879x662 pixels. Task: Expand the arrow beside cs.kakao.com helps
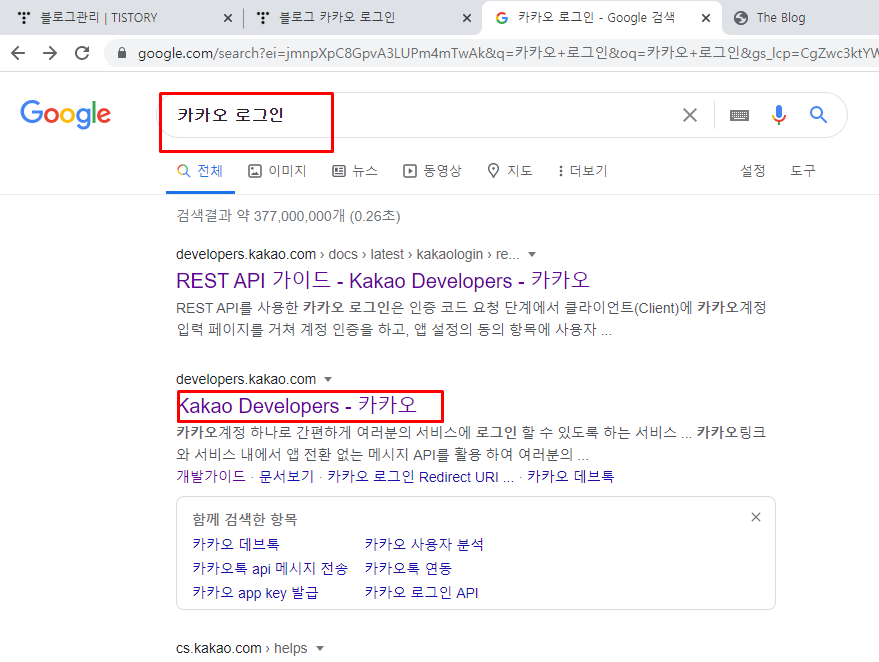pos(320,649)
